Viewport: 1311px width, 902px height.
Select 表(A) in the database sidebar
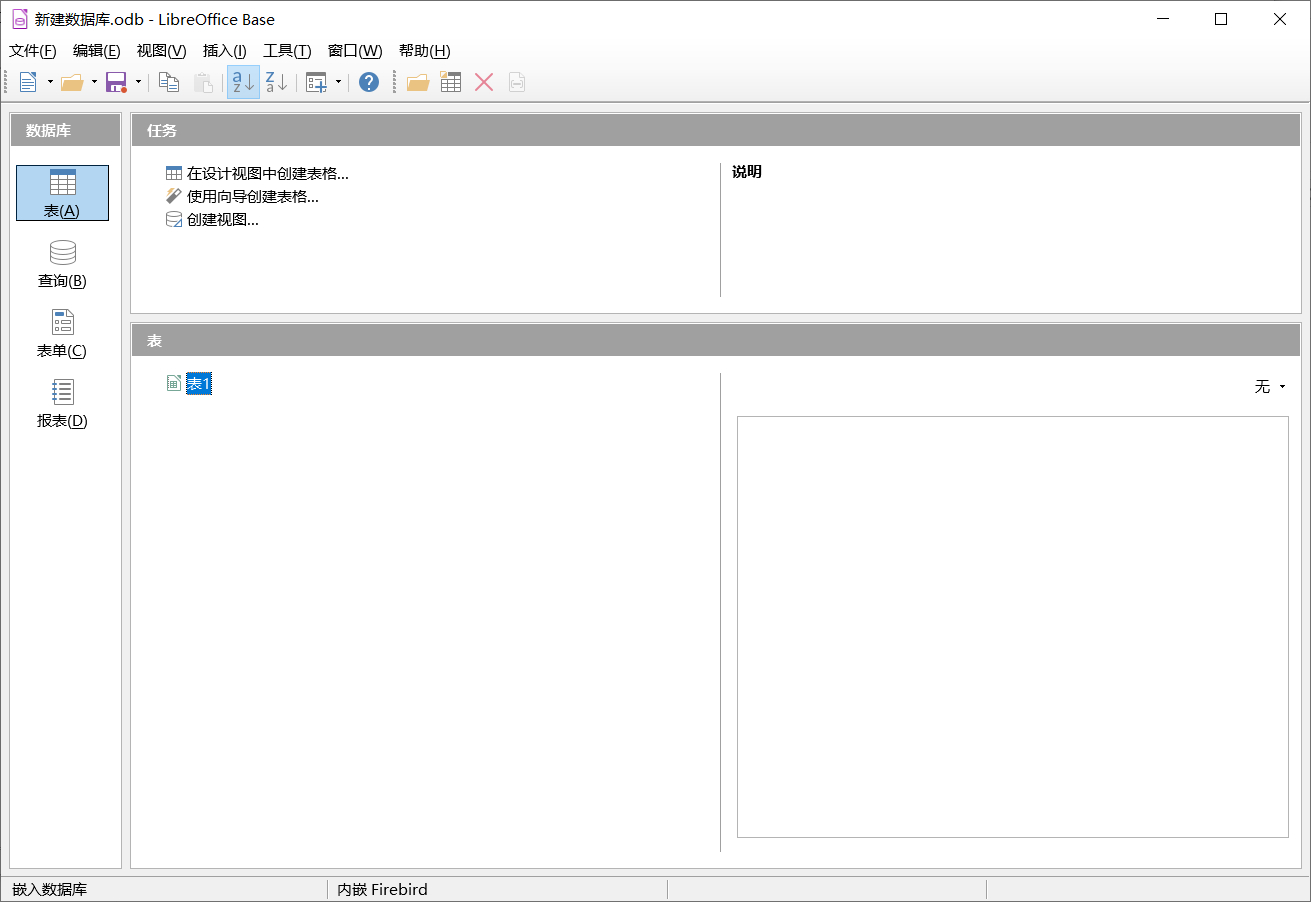[x=61, y=192]
